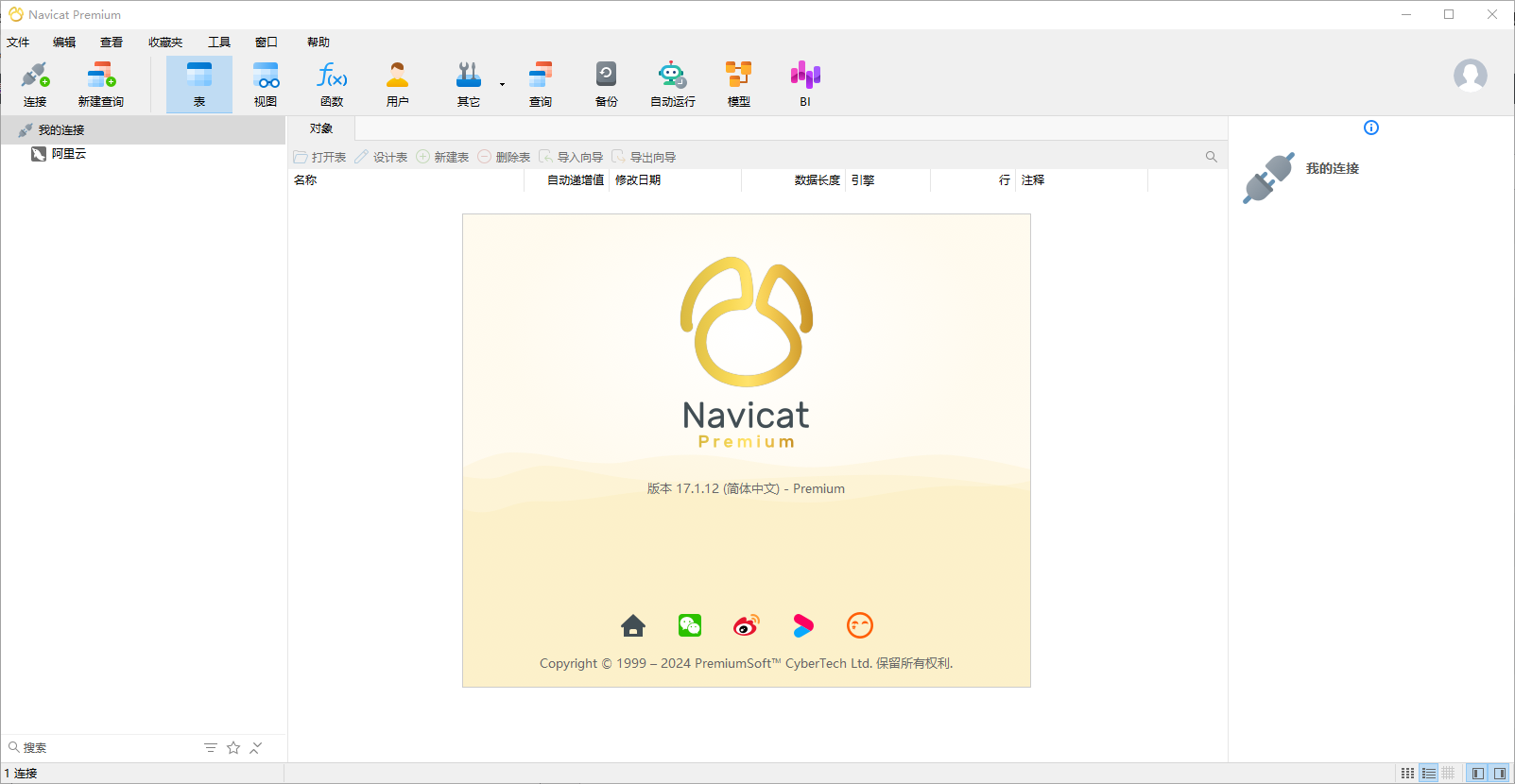Toggle the left navigation pane visibility
This screenshot has width=1515, height=784.
pyautogui.click(x=1478, y=774)
